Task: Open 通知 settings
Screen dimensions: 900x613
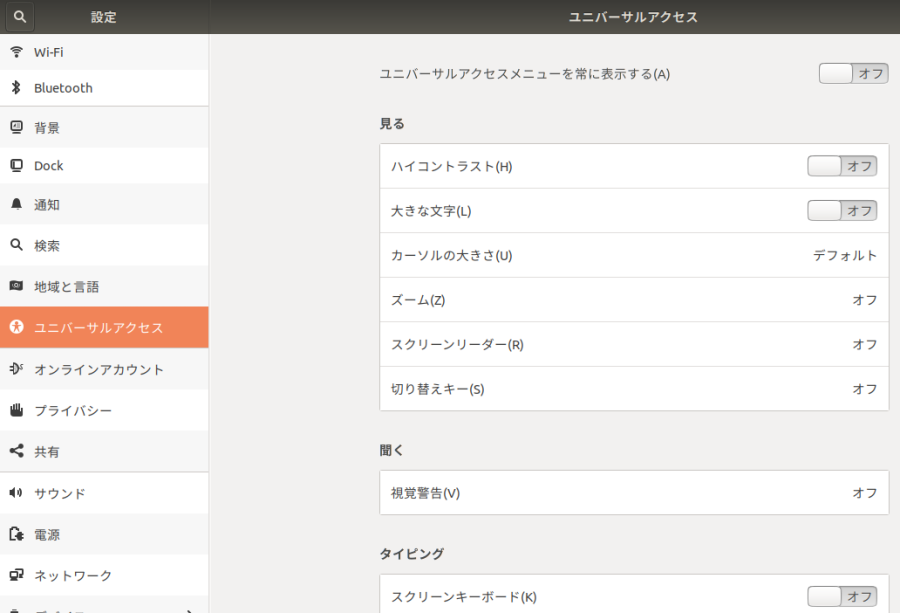Action: (x=104, y=204)
